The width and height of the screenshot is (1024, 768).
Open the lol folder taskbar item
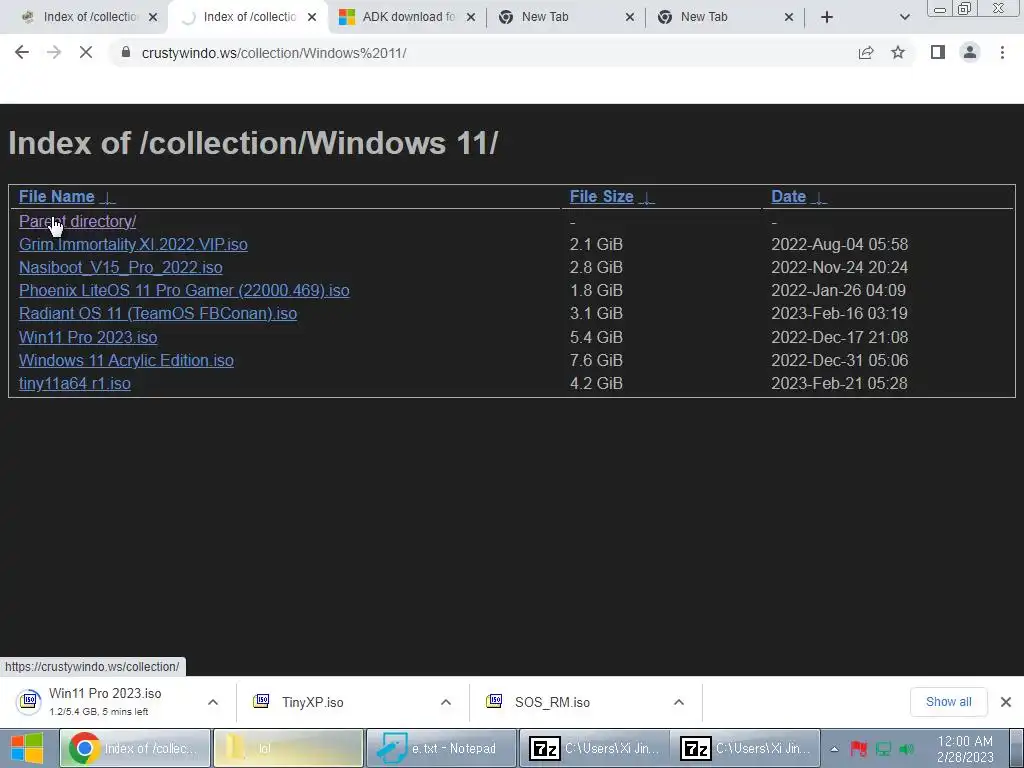[x=288, y=748]
